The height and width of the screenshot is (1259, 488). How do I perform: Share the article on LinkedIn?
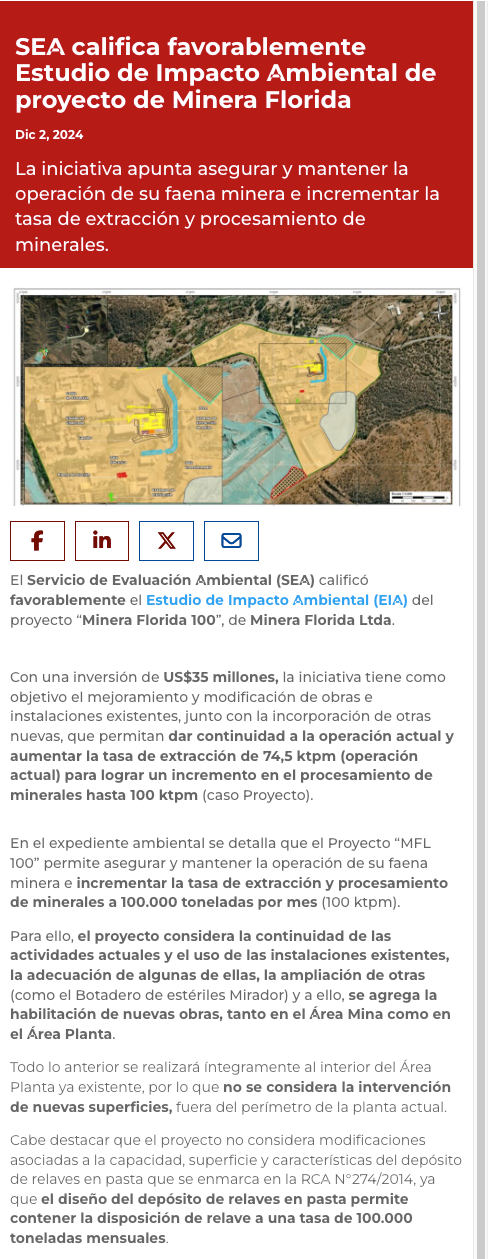tap(102, 541)
